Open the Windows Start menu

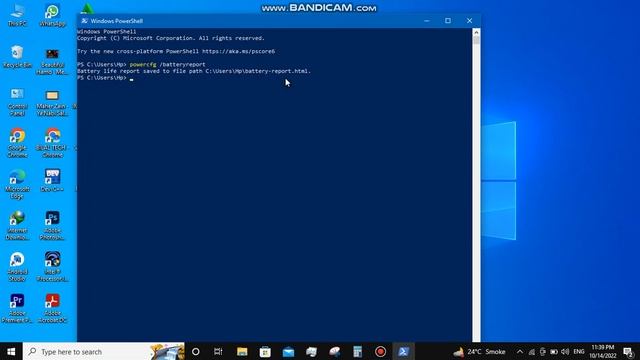(x=11, y=351)
